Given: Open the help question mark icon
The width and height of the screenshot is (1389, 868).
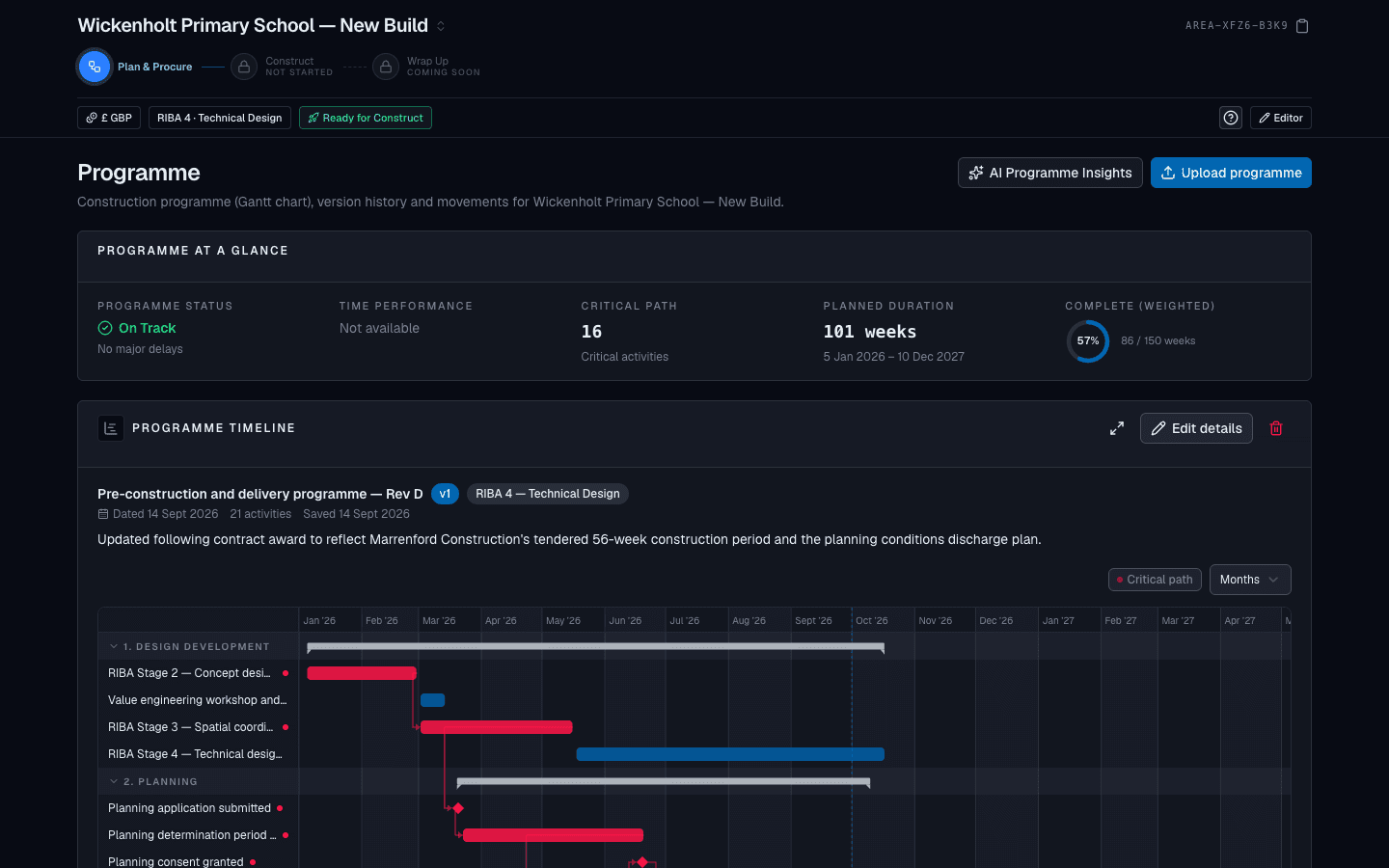Looking at the screenshot, I should pos(1231,118).
